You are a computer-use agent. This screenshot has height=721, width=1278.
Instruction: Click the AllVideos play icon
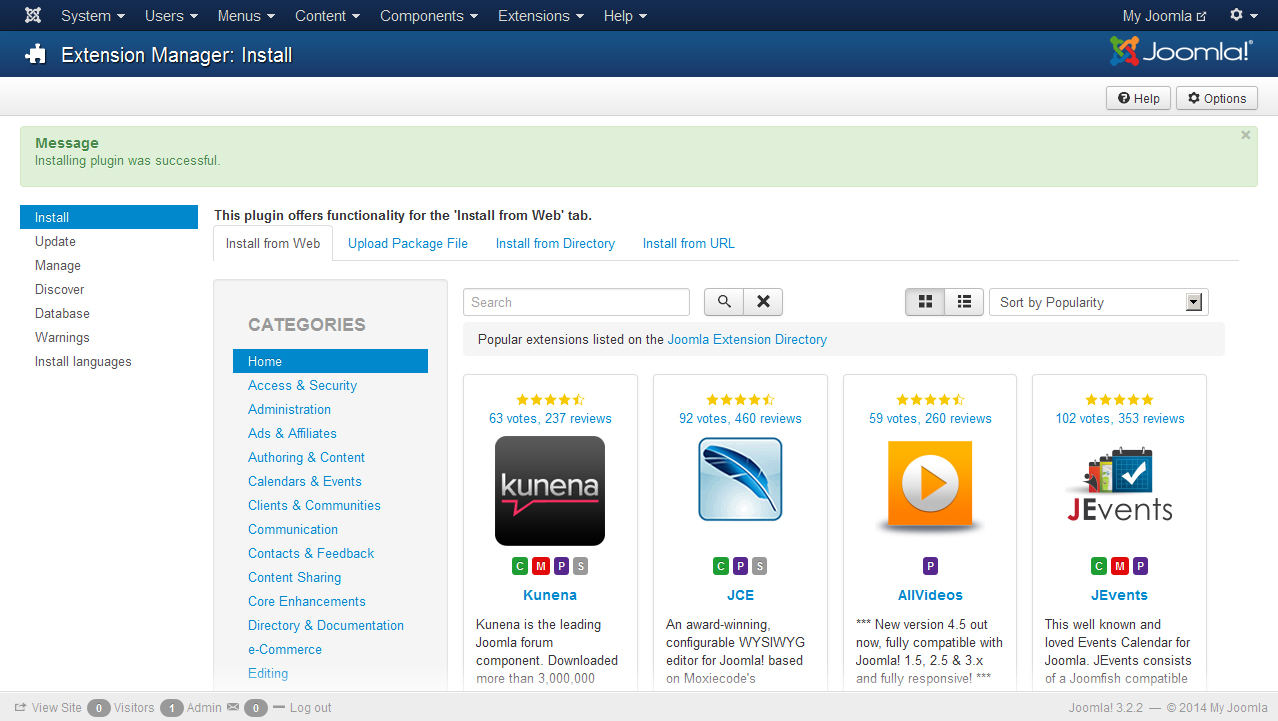pos(930,486)
